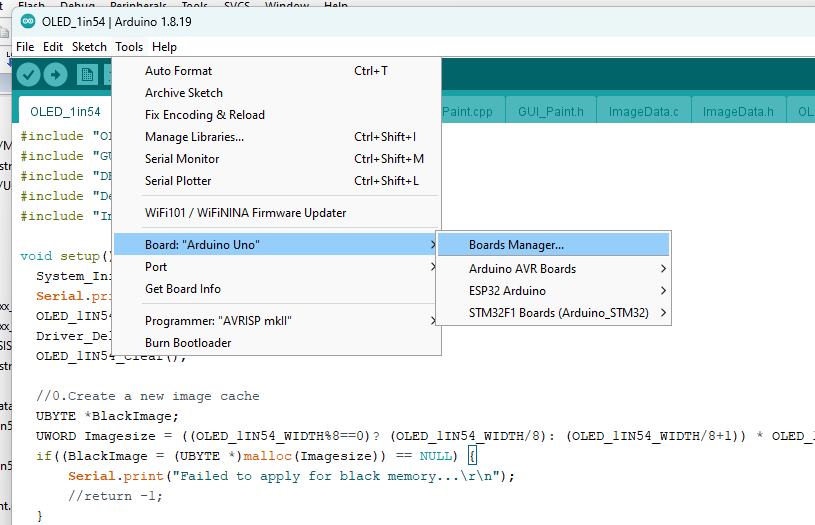Click the Serial.print "Failed to apply" line
This screenshot has height=525, width=815.
coord(291,476)
